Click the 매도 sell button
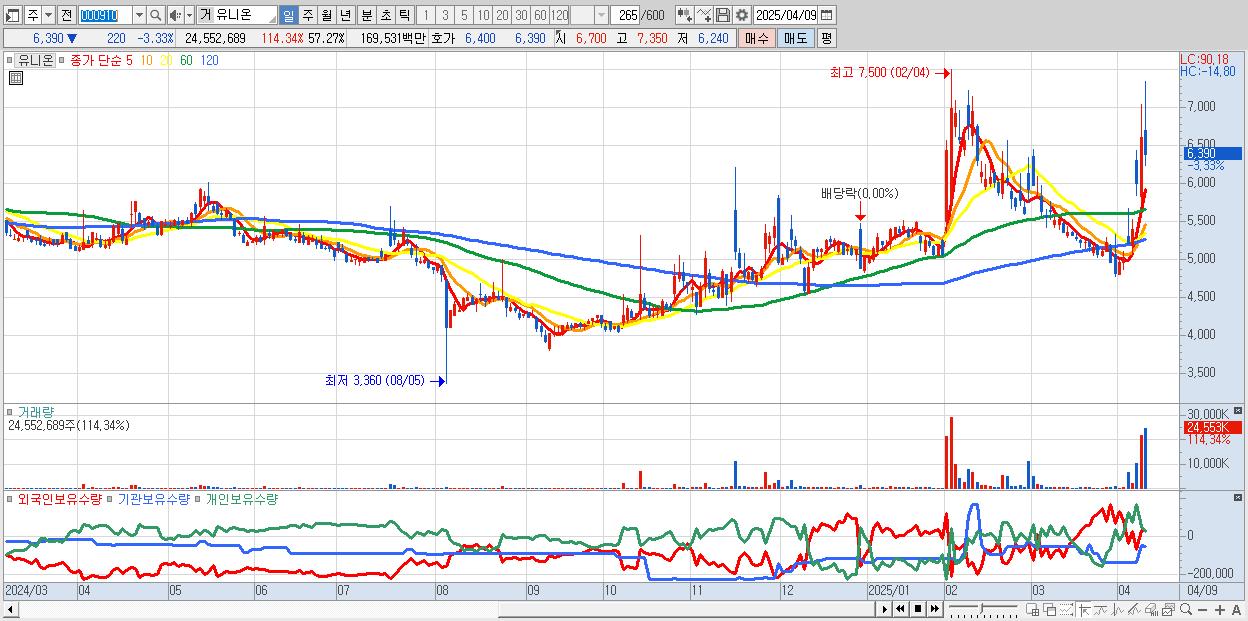Screen dimensions: 1248x621 [795, 38]
